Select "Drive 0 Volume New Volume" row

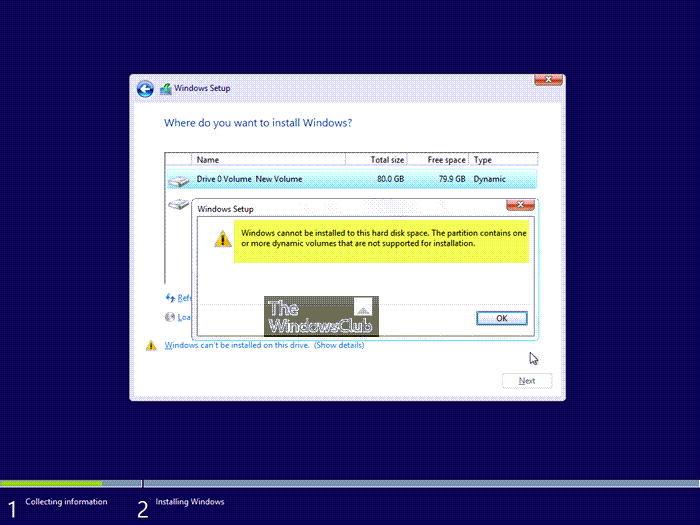pos(352,179)
